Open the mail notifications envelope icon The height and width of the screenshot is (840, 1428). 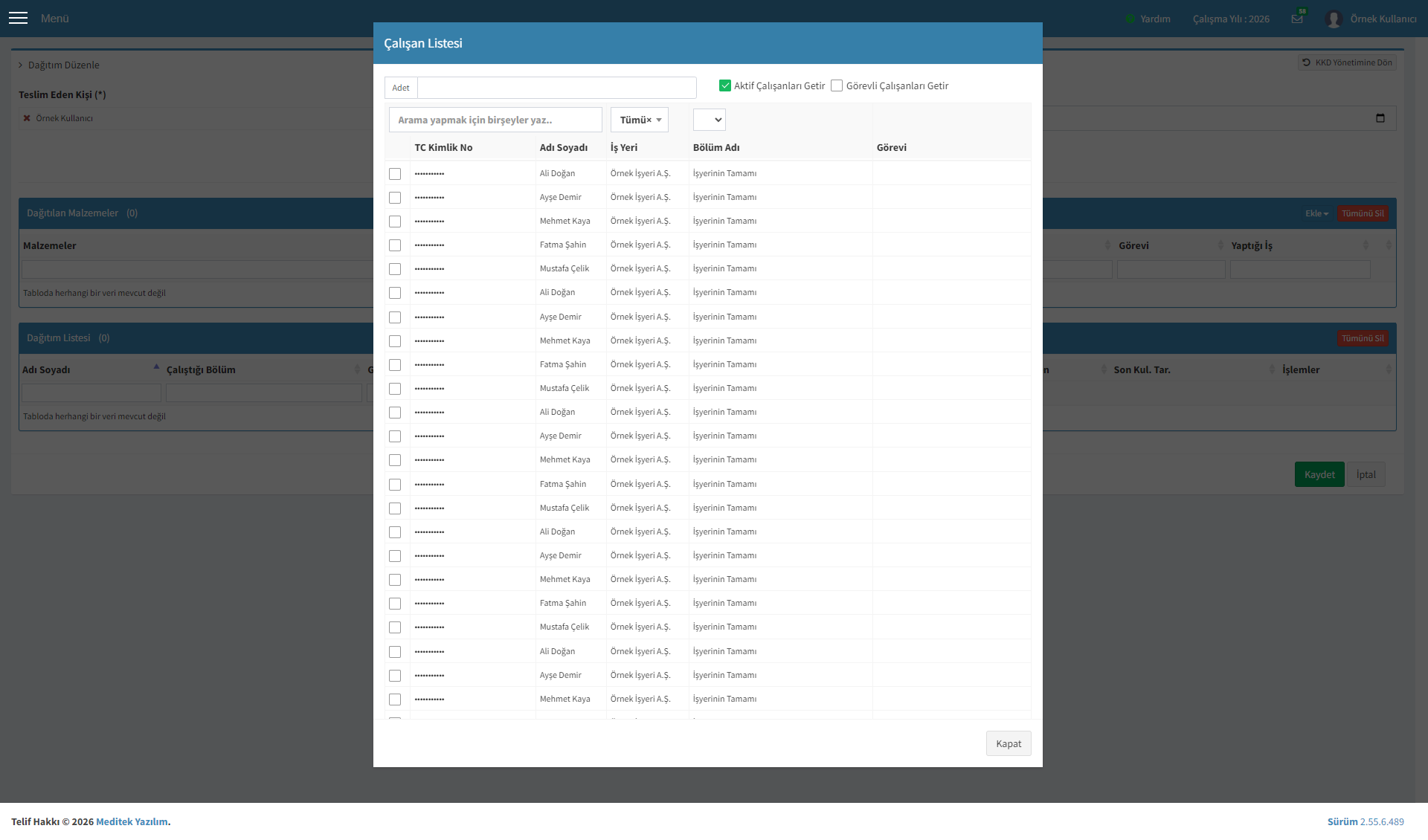pyautogui.click(x=1297, y=19)
